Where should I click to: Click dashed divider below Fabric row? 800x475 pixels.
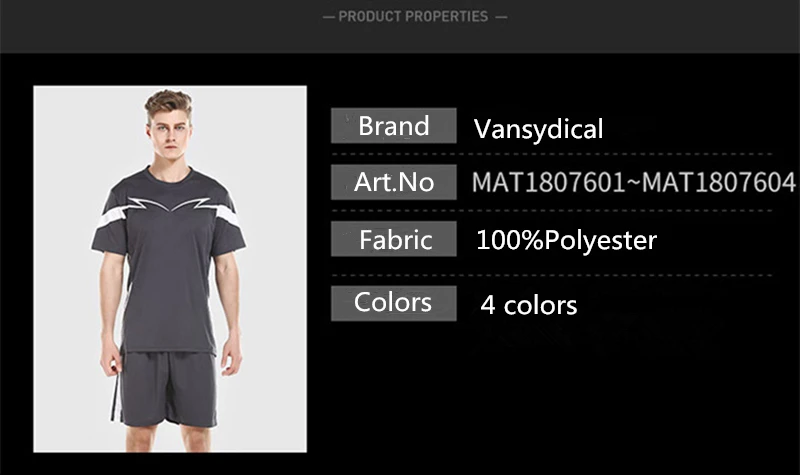[x=552, y=275]
